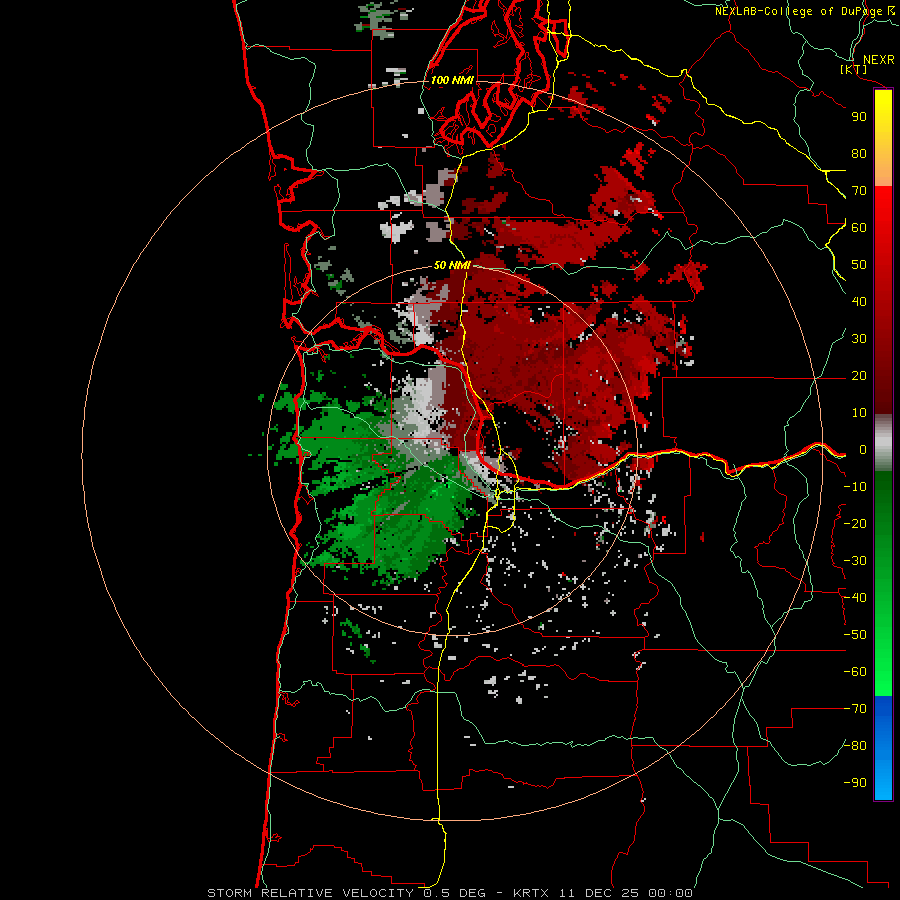Image resolution: width=900 pixels, height=900 pixels.
Task: Click the -30 value on velocity scale
Action: pos(855,561)
